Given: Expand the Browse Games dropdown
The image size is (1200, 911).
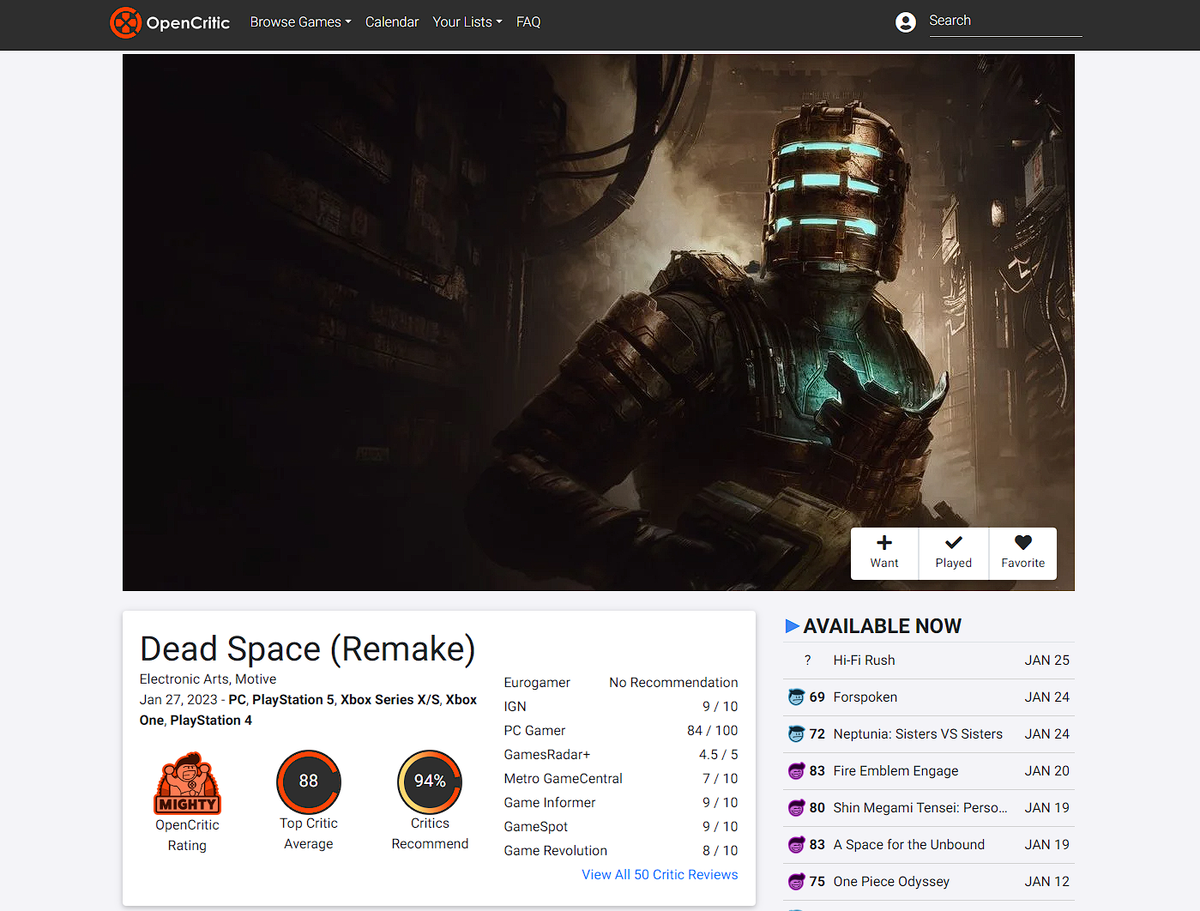Looking at the screenshot, I should [x=300, y=22].
